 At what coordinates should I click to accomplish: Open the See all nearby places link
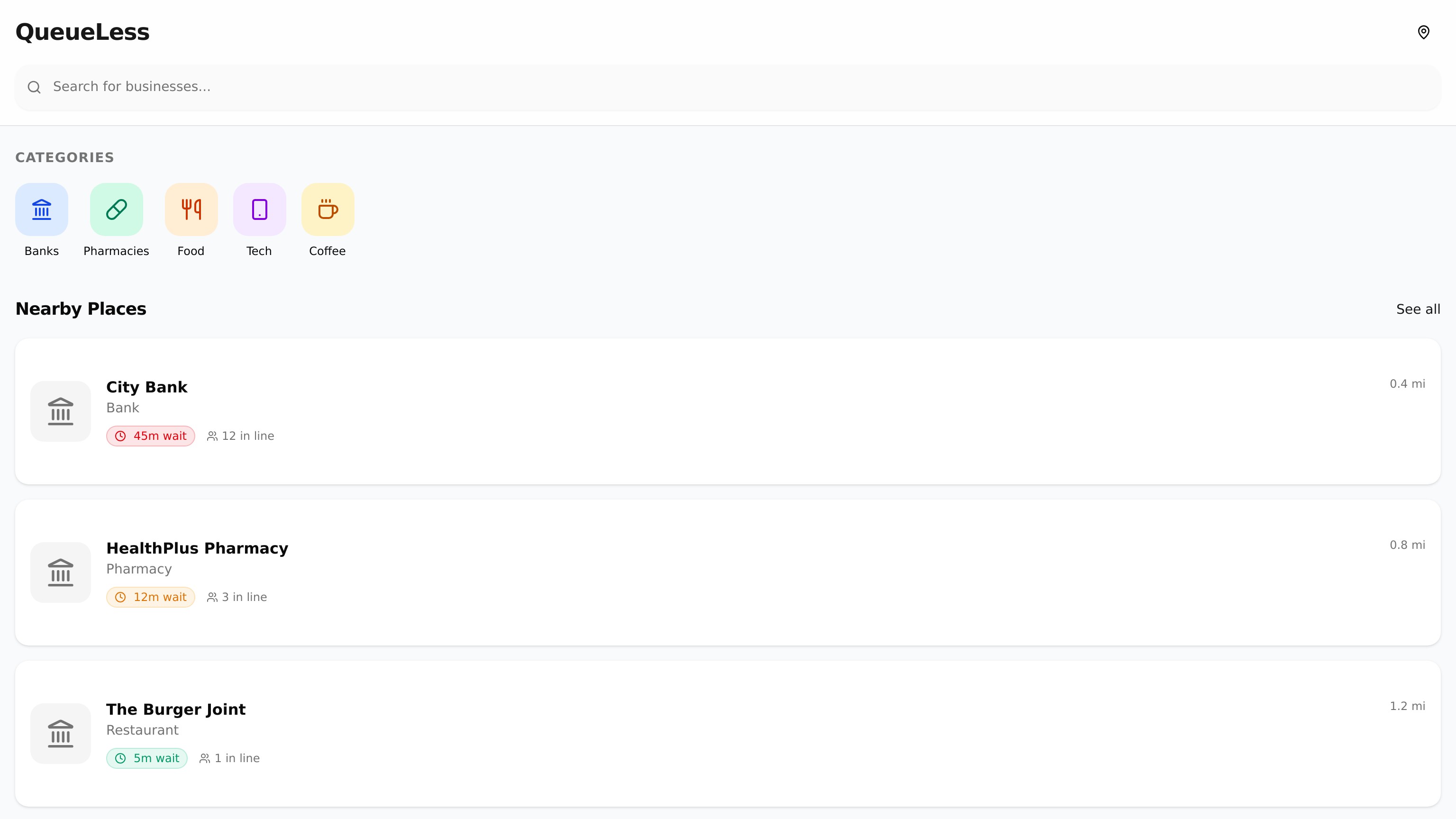[1418, 309]
